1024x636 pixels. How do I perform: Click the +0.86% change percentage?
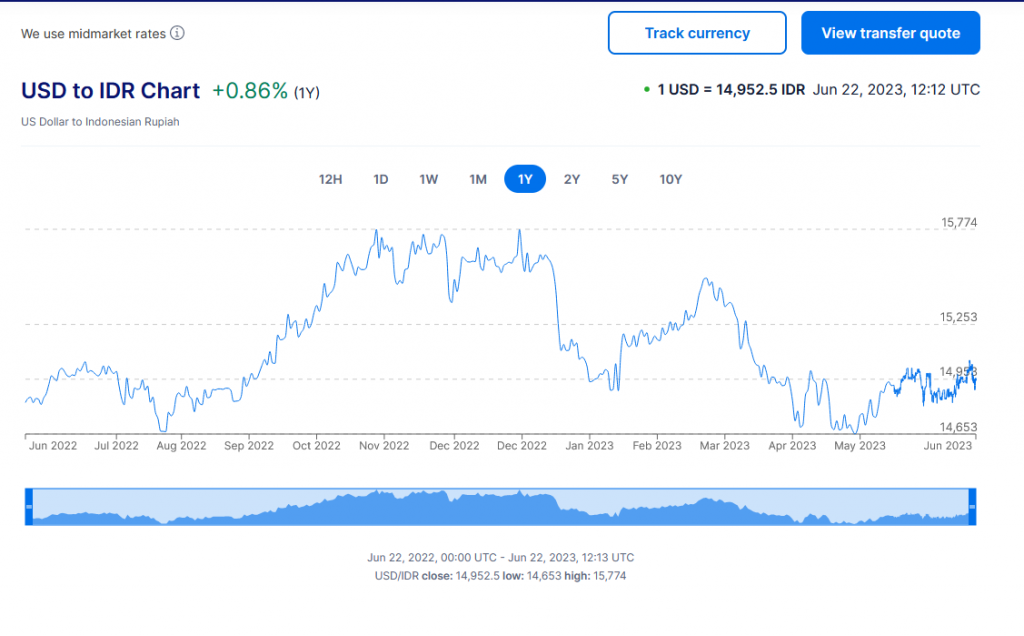pos(249,91)
